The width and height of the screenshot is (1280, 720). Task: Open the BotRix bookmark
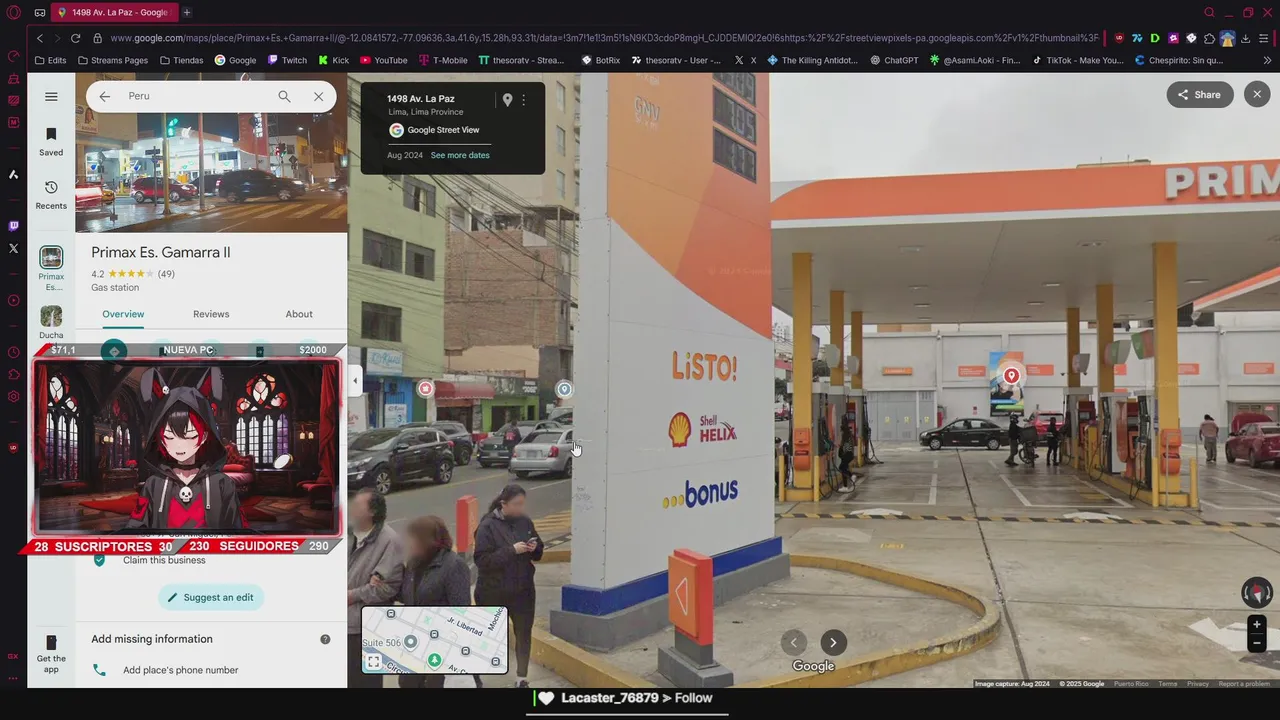tap(600, 60)
